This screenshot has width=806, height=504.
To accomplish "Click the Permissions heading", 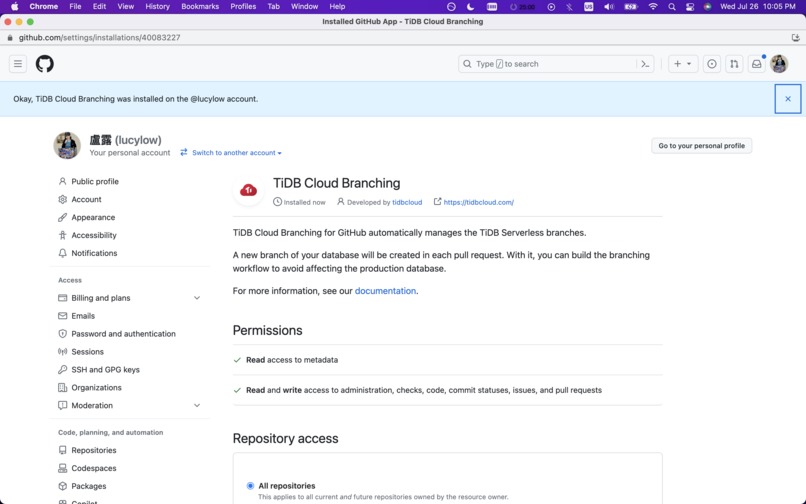I will [267, 331].
